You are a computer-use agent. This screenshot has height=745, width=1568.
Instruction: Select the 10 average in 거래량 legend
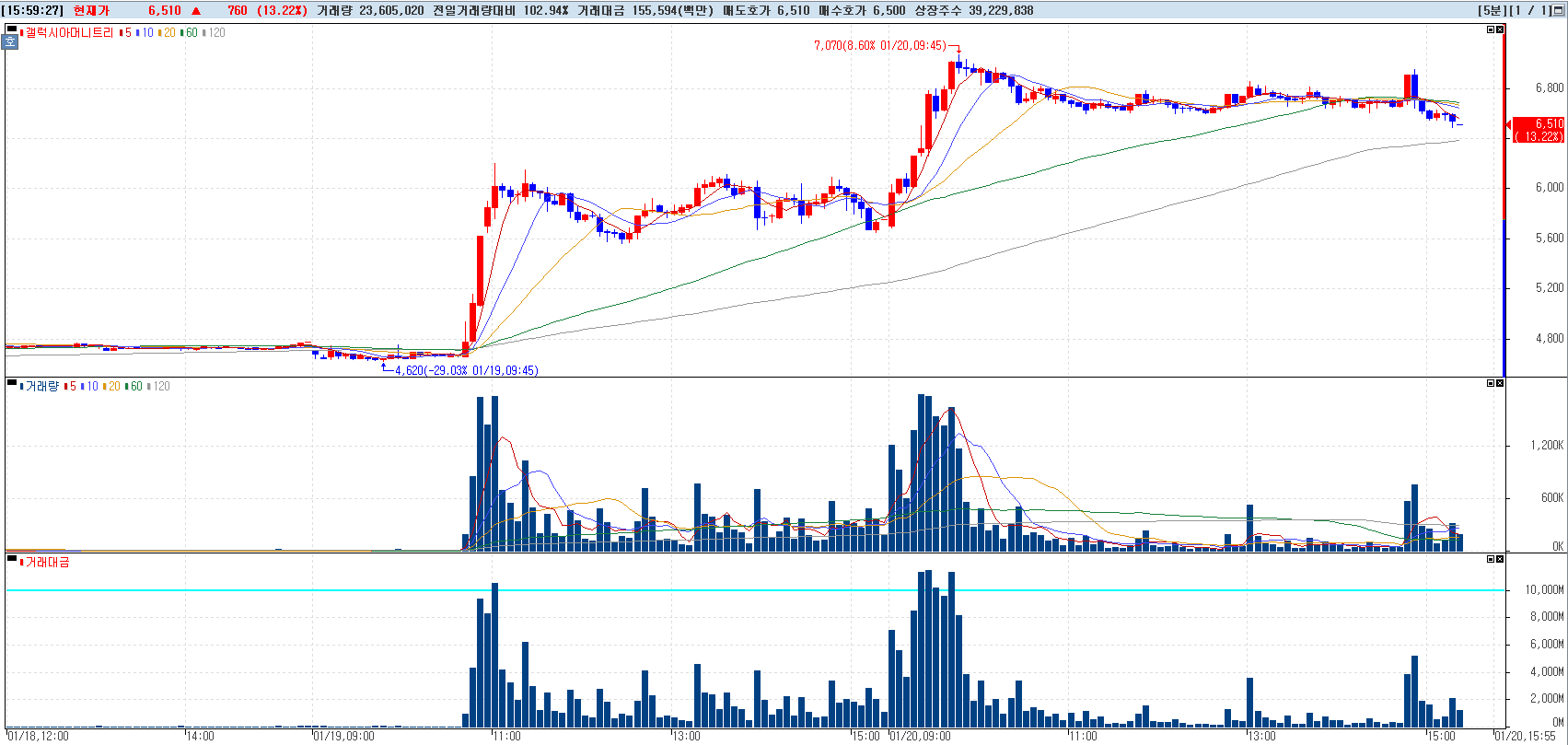(x=90, y=386)
